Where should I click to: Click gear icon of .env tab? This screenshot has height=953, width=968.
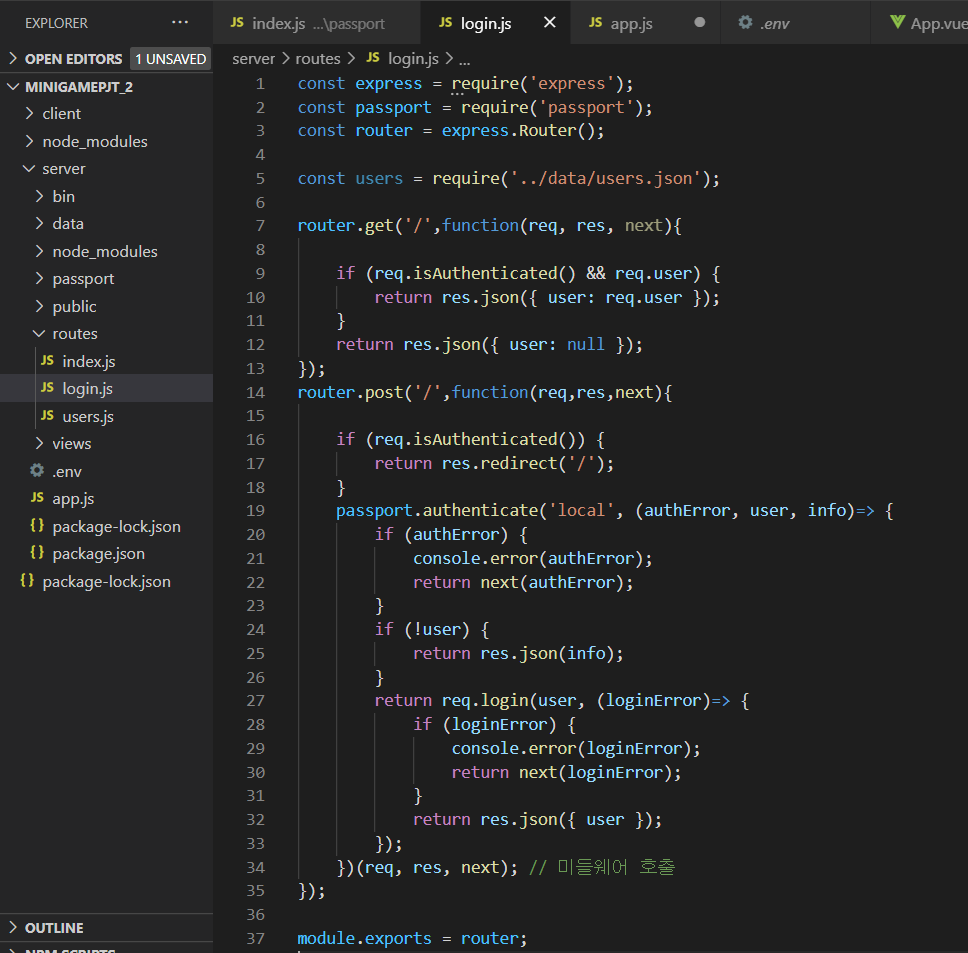745,23
